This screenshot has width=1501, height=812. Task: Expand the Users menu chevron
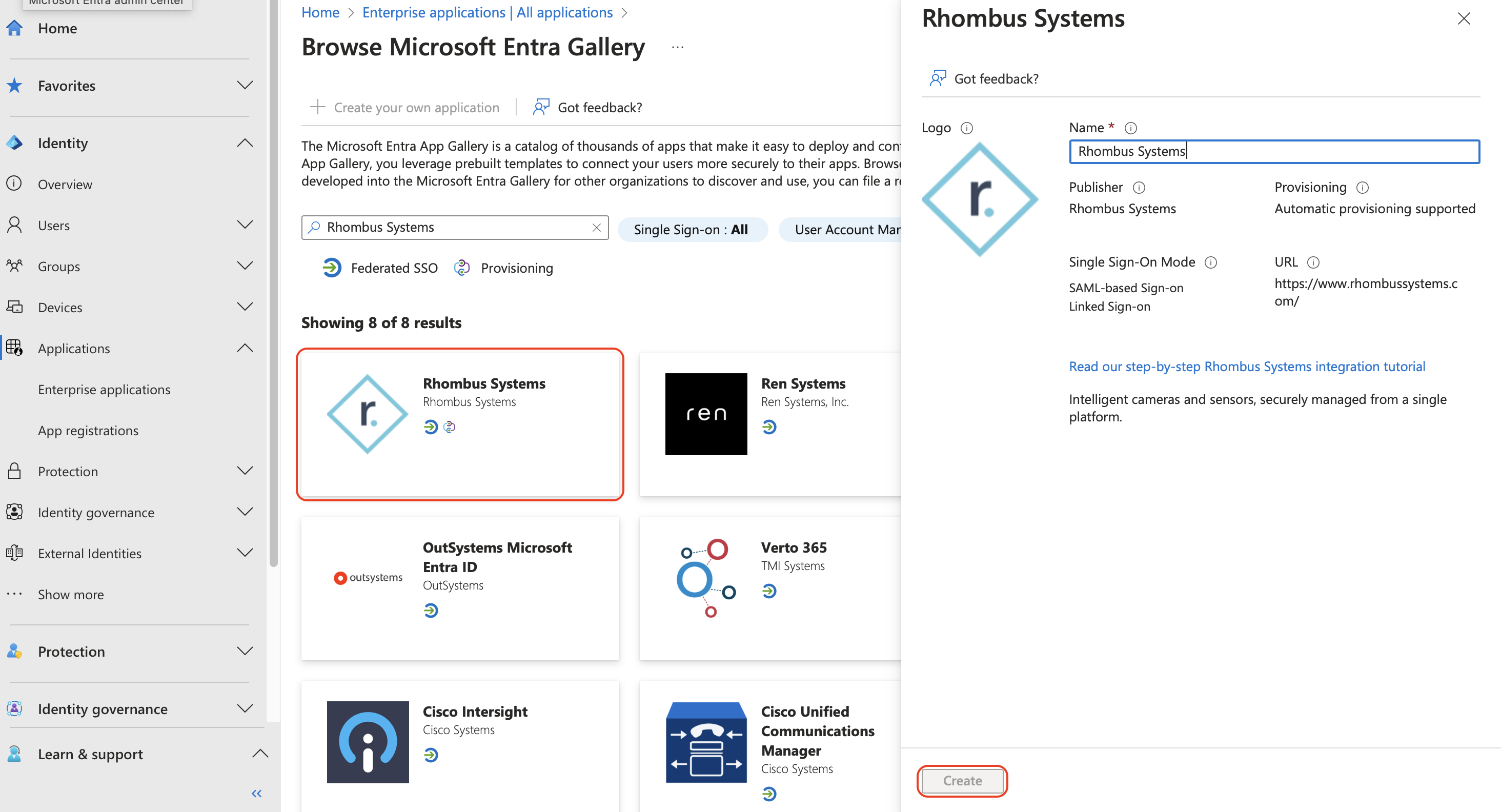point(246,225)
